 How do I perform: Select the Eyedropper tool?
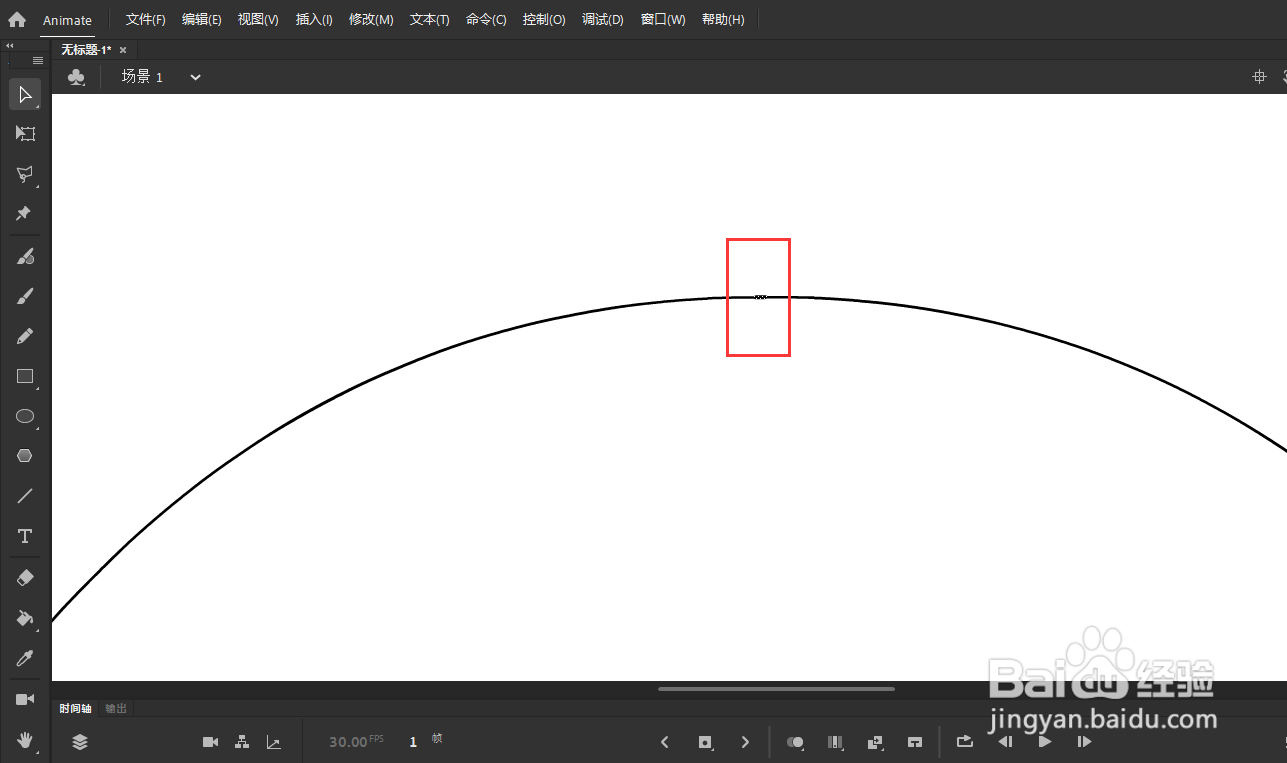point(25,658)
